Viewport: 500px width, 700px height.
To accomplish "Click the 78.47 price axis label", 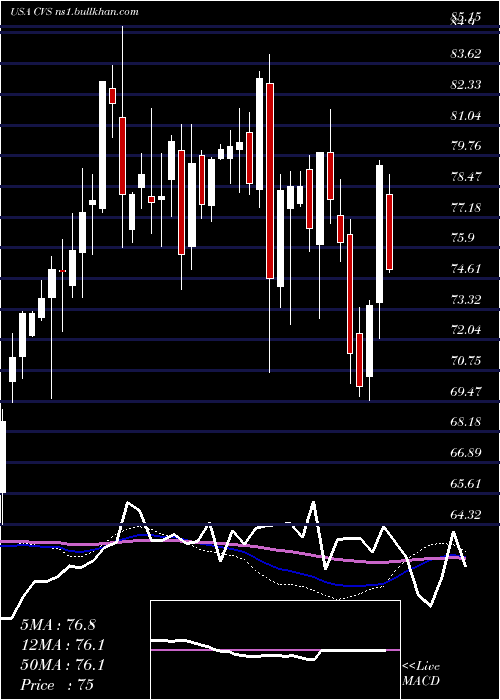I will pos(466,177).
